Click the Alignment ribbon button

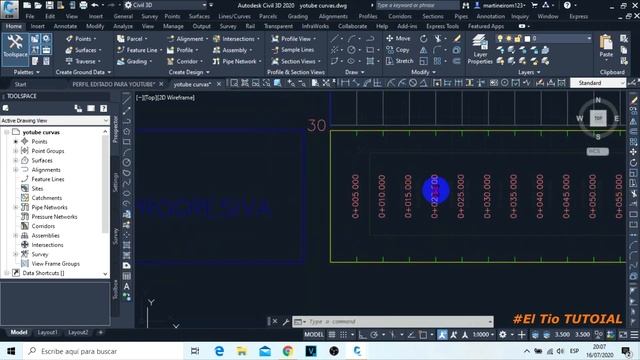[187, 39]
